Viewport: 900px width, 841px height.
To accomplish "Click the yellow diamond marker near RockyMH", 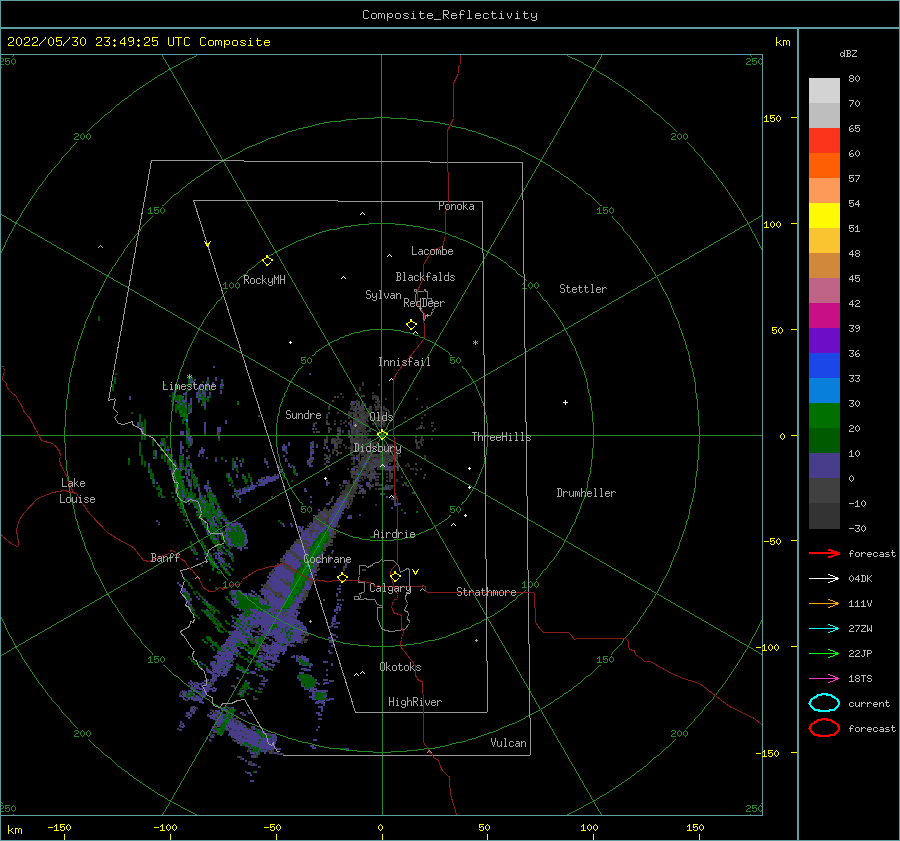I will click(267, 261).
